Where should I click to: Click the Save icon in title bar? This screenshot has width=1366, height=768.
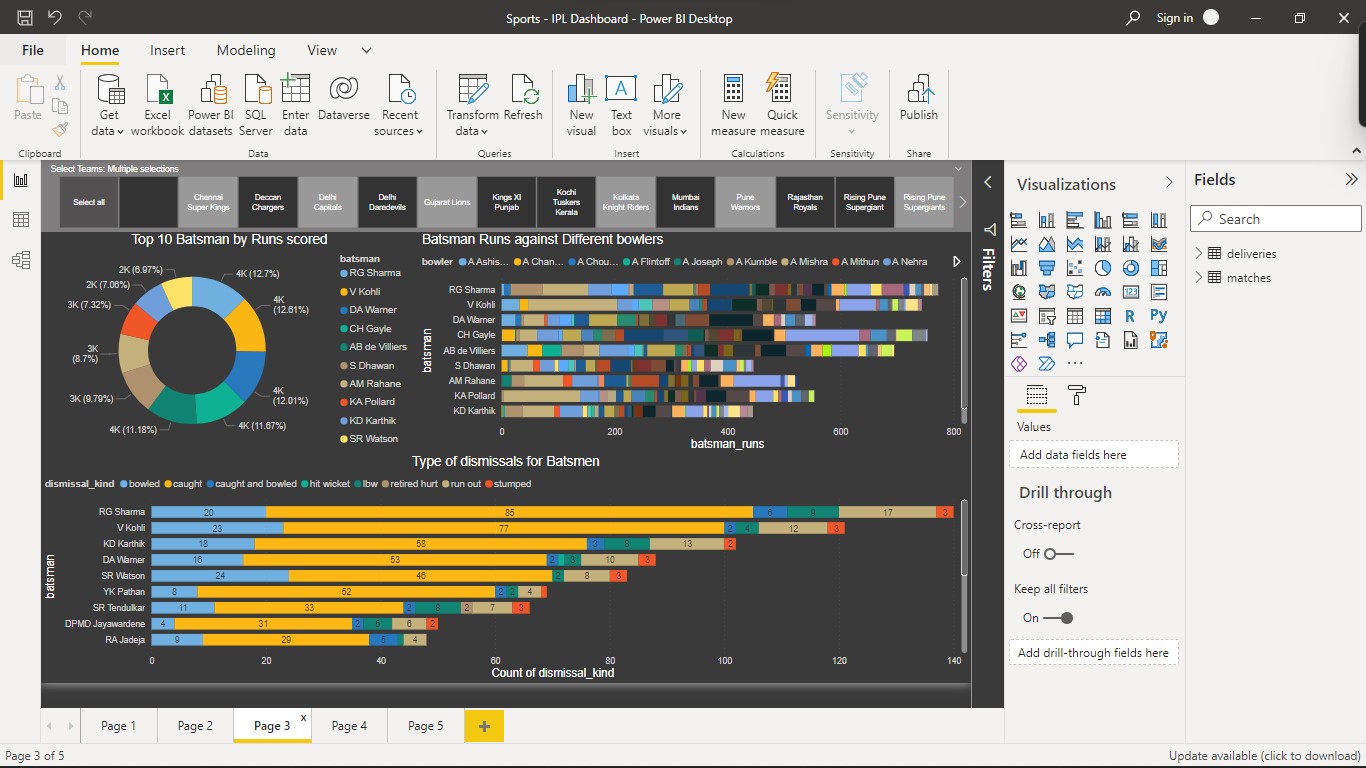coord(25,18)
